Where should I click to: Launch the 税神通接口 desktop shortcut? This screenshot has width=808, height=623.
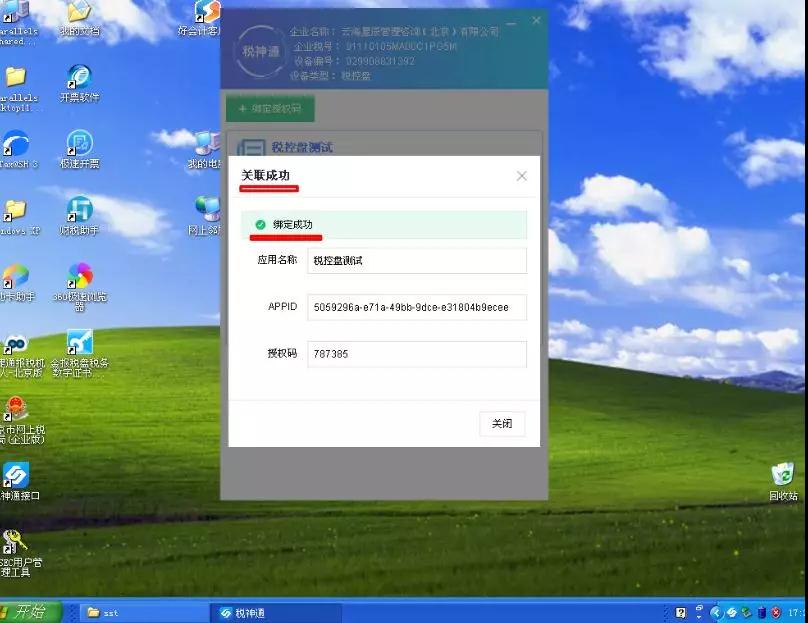(x=15, y=475)
